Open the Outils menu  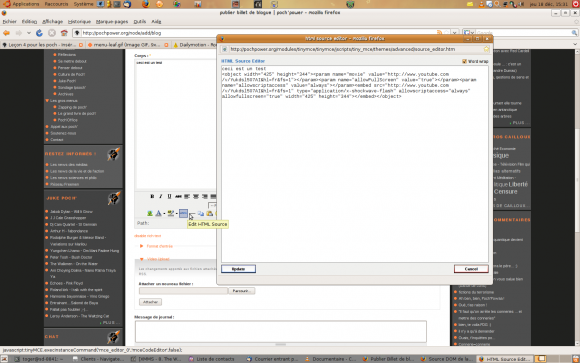tap(139, 21)
